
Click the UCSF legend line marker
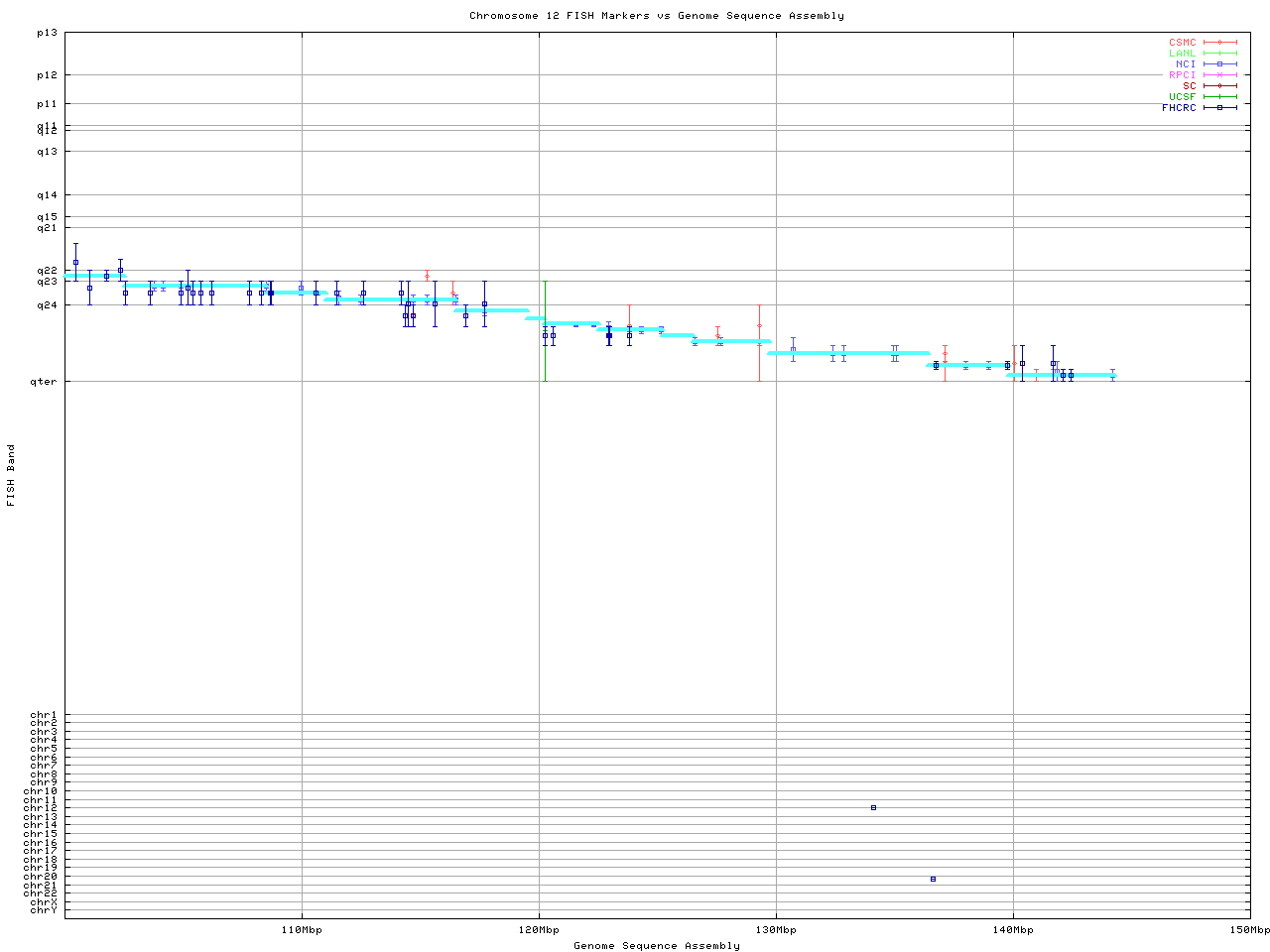1219,97
